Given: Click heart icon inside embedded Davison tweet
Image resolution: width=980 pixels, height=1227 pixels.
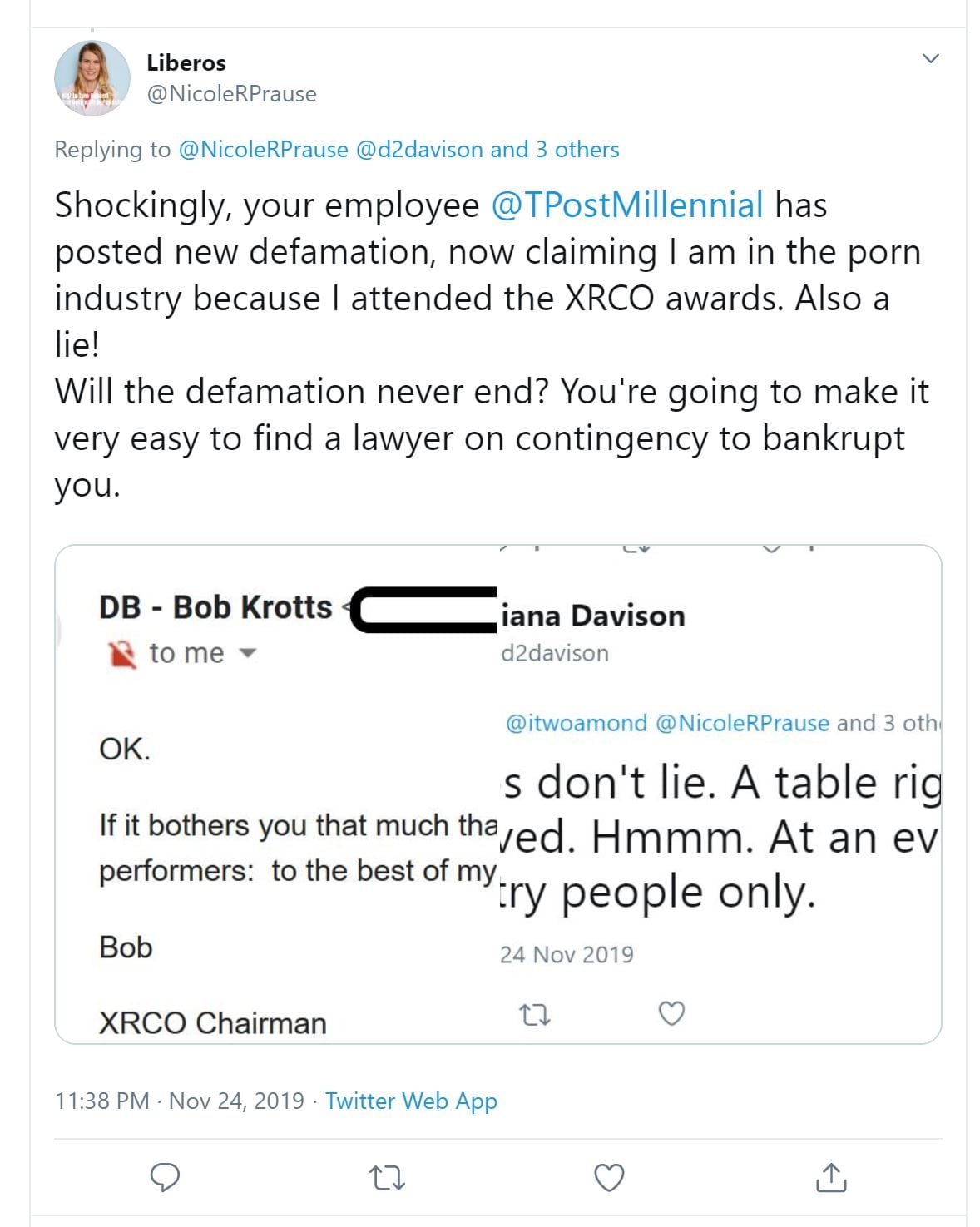Looking at the screenshot, I should pos(671,1014).
